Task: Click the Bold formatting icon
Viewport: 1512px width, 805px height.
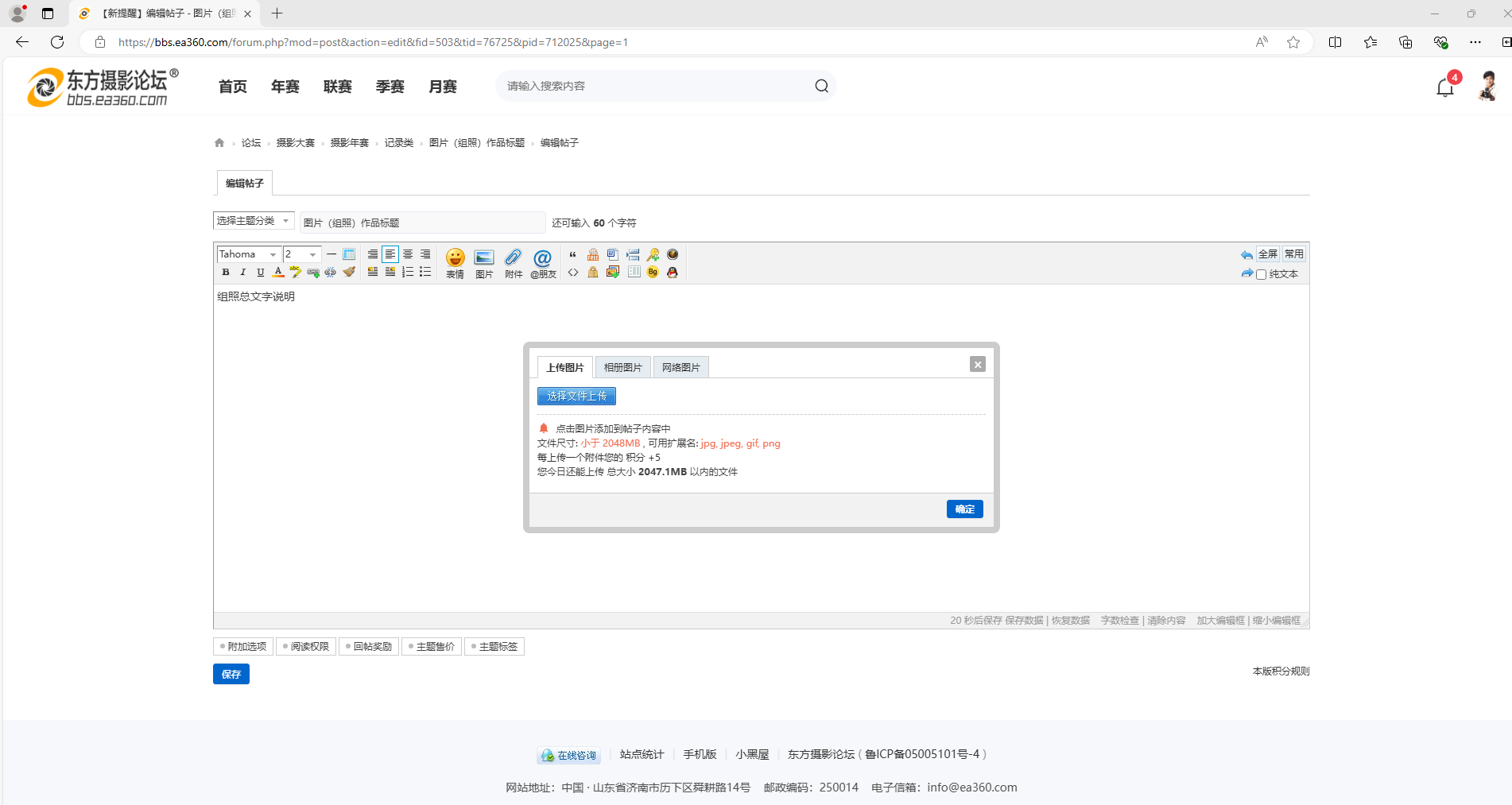Action: [x=226, y=273]
